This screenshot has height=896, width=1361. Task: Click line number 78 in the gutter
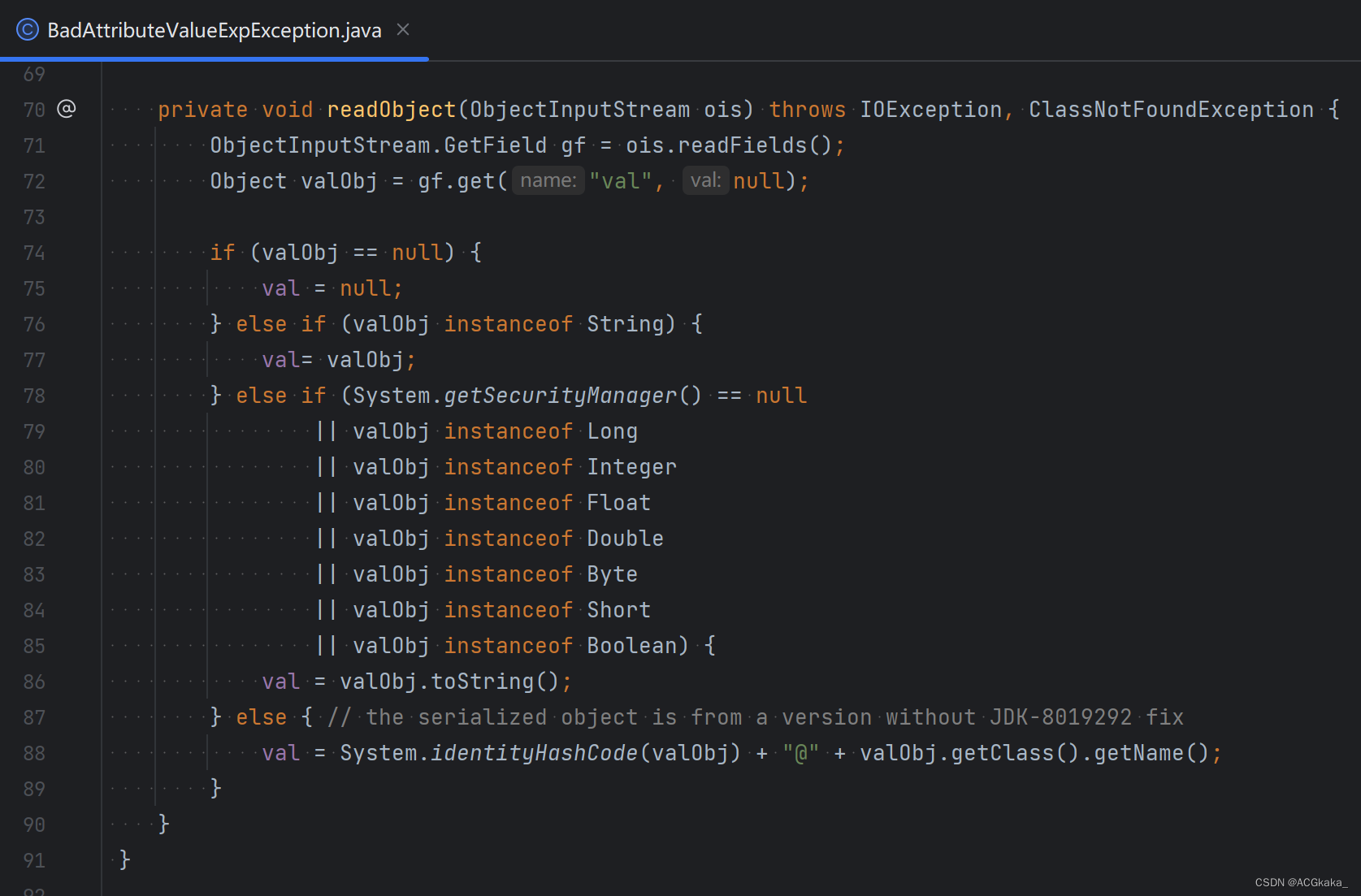(x=34, y=396)
